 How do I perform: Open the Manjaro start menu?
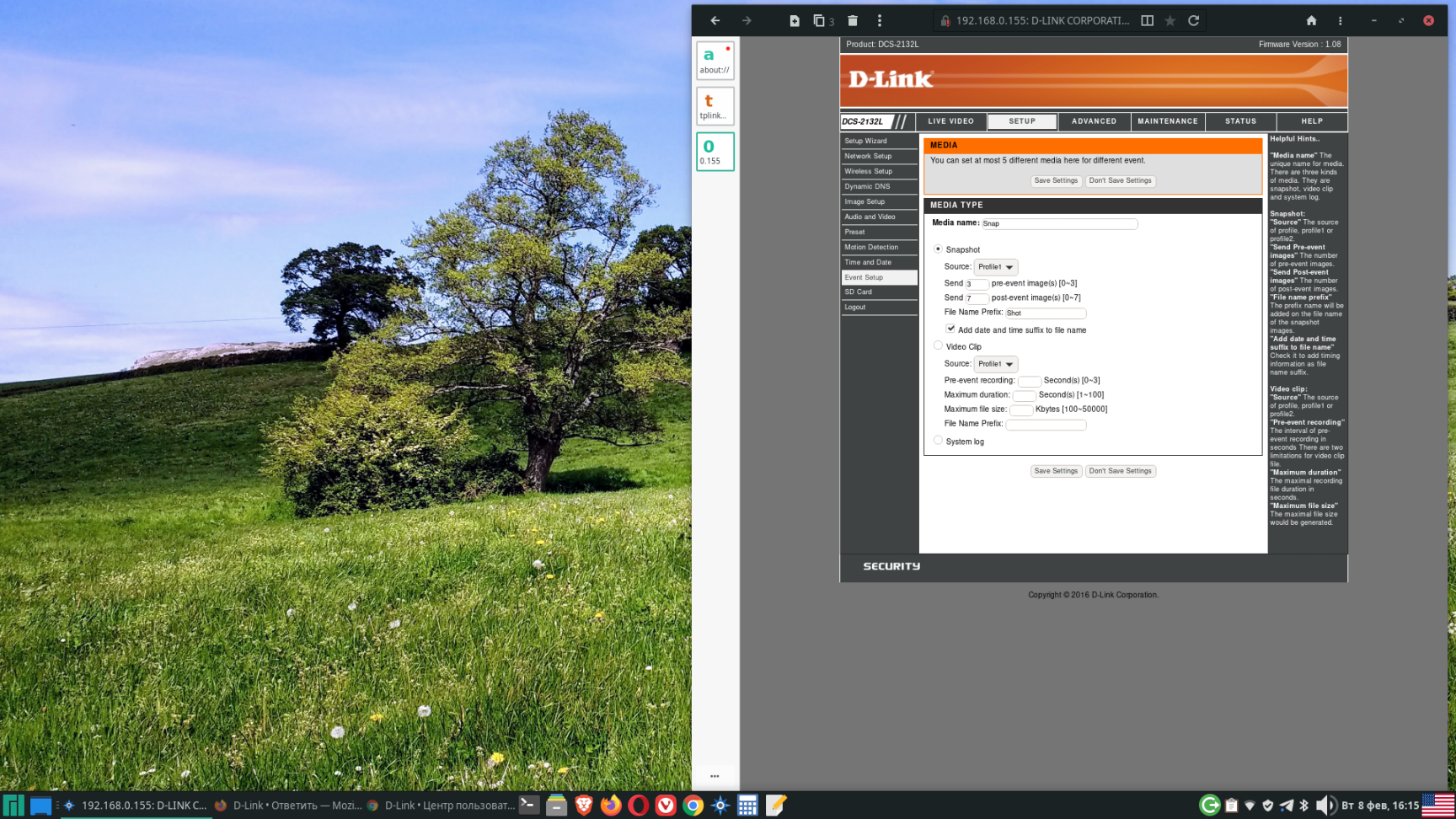[x=13, y=806]
